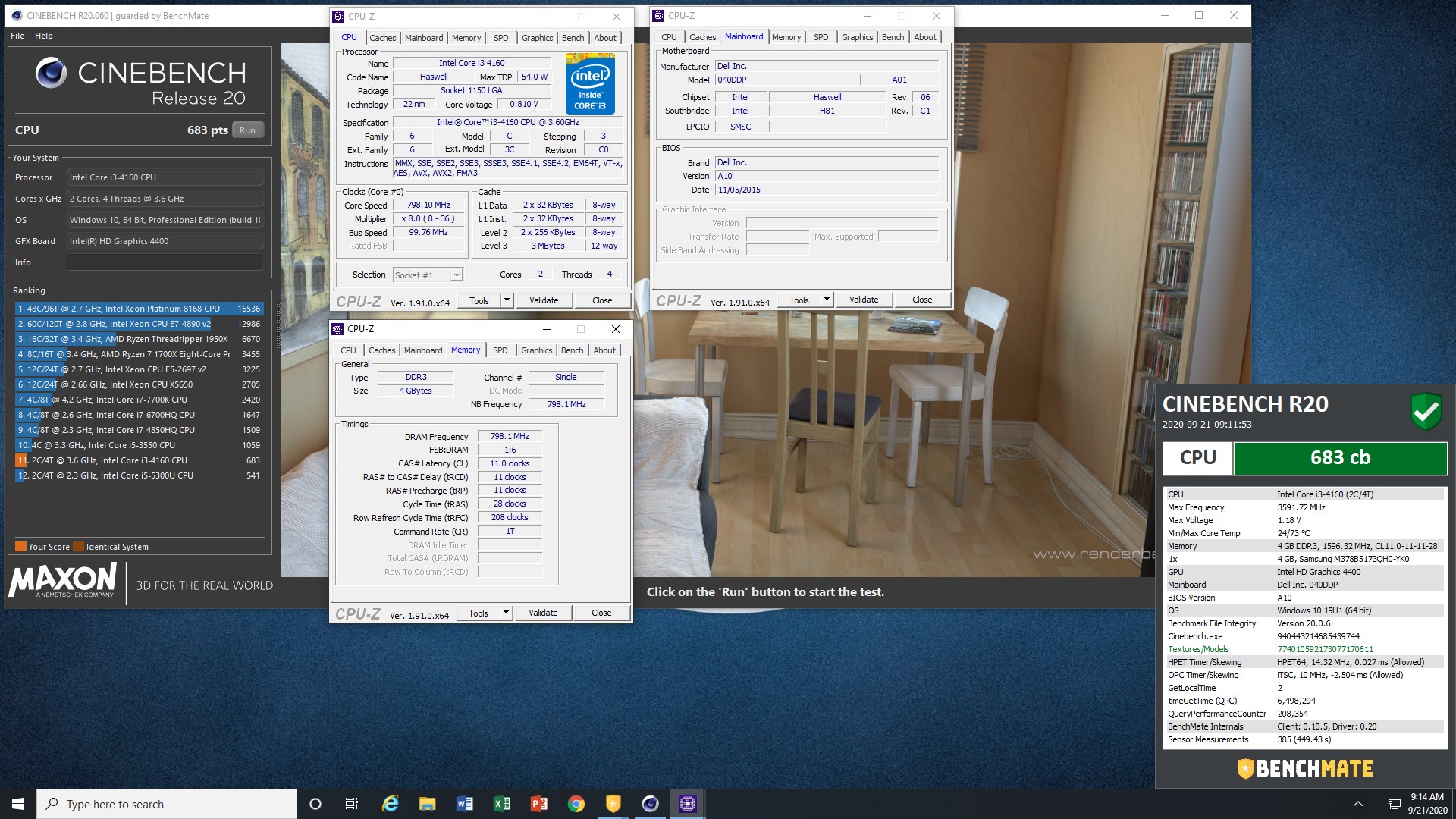
Task: Click the Windows Start button
Action: click(x=18, y=804)
